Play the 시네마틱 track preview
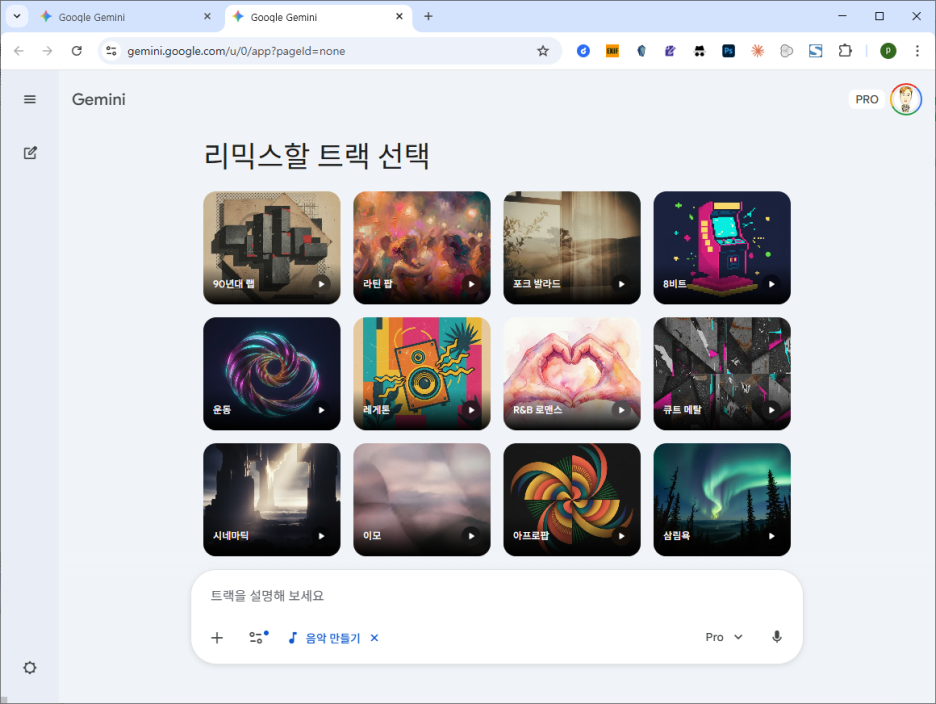Viewport: 936px width, 704px height. tap(321, 536)
